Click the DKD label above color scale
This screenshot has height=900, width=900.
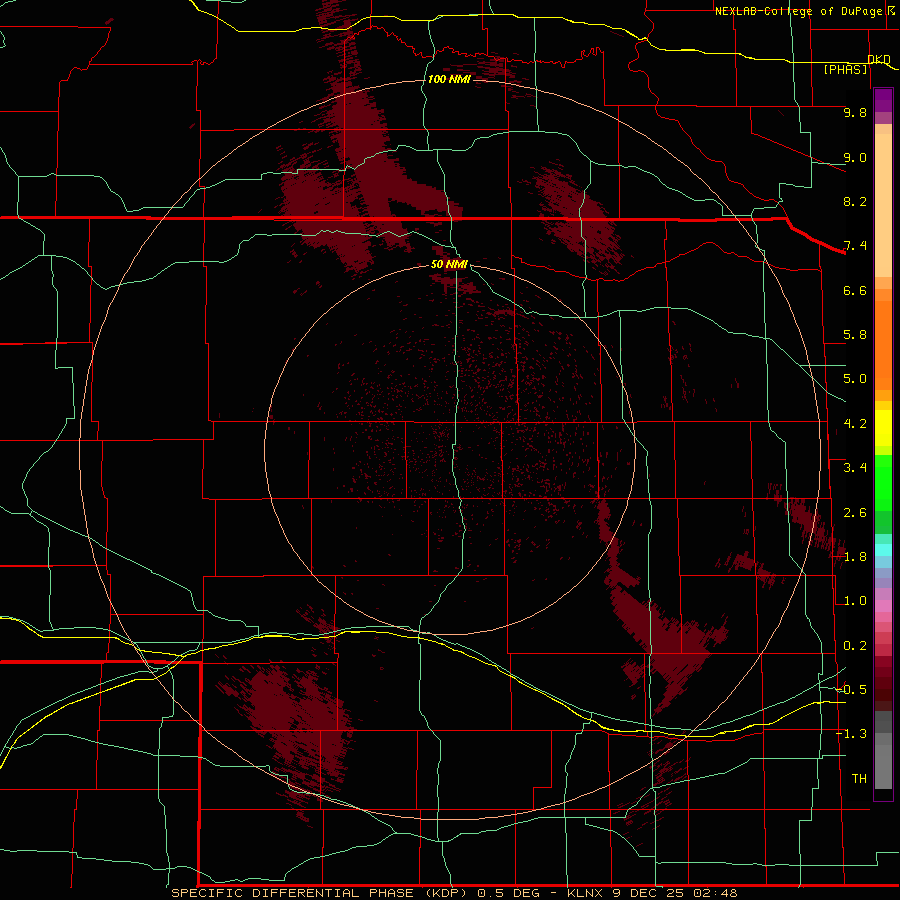[879, 59]
